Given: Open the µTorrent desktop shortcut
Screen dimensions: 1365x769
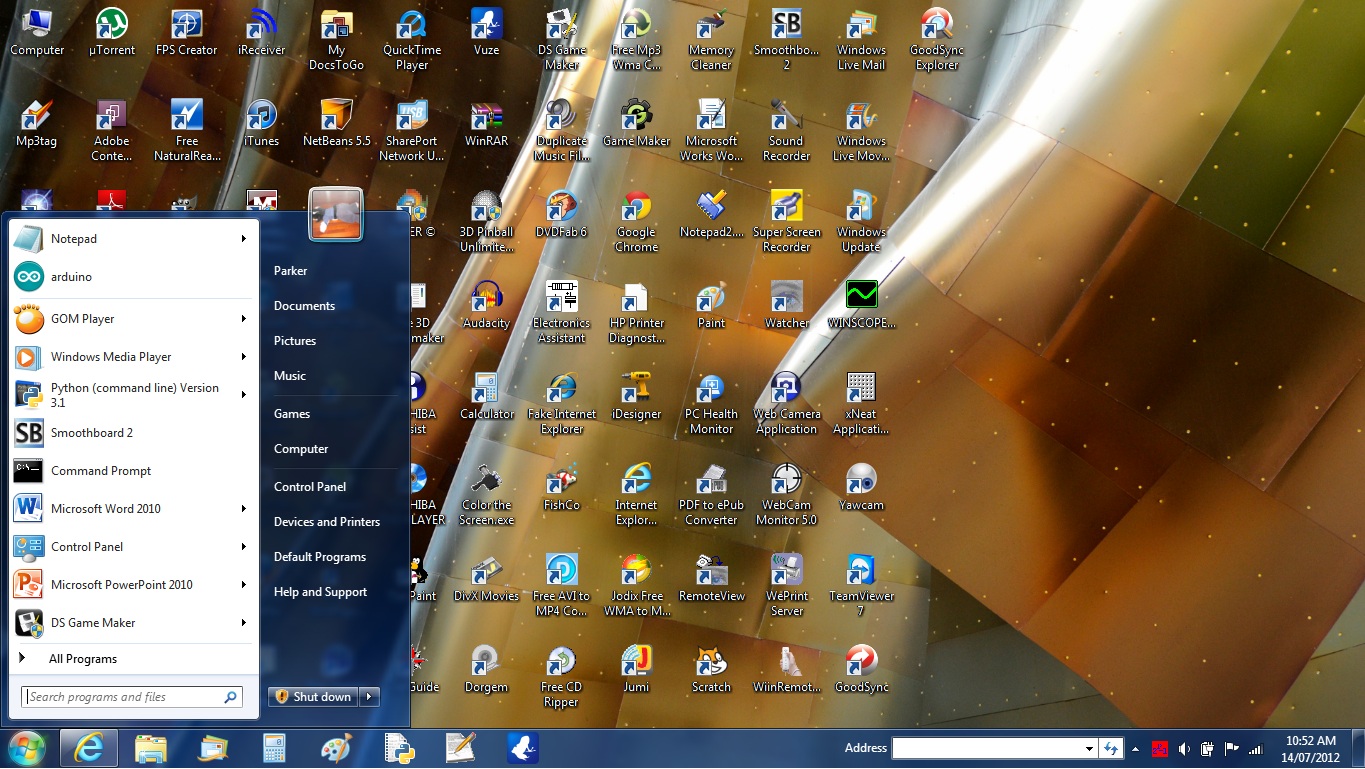Looking at the screenshot, I should click(112, 31).
